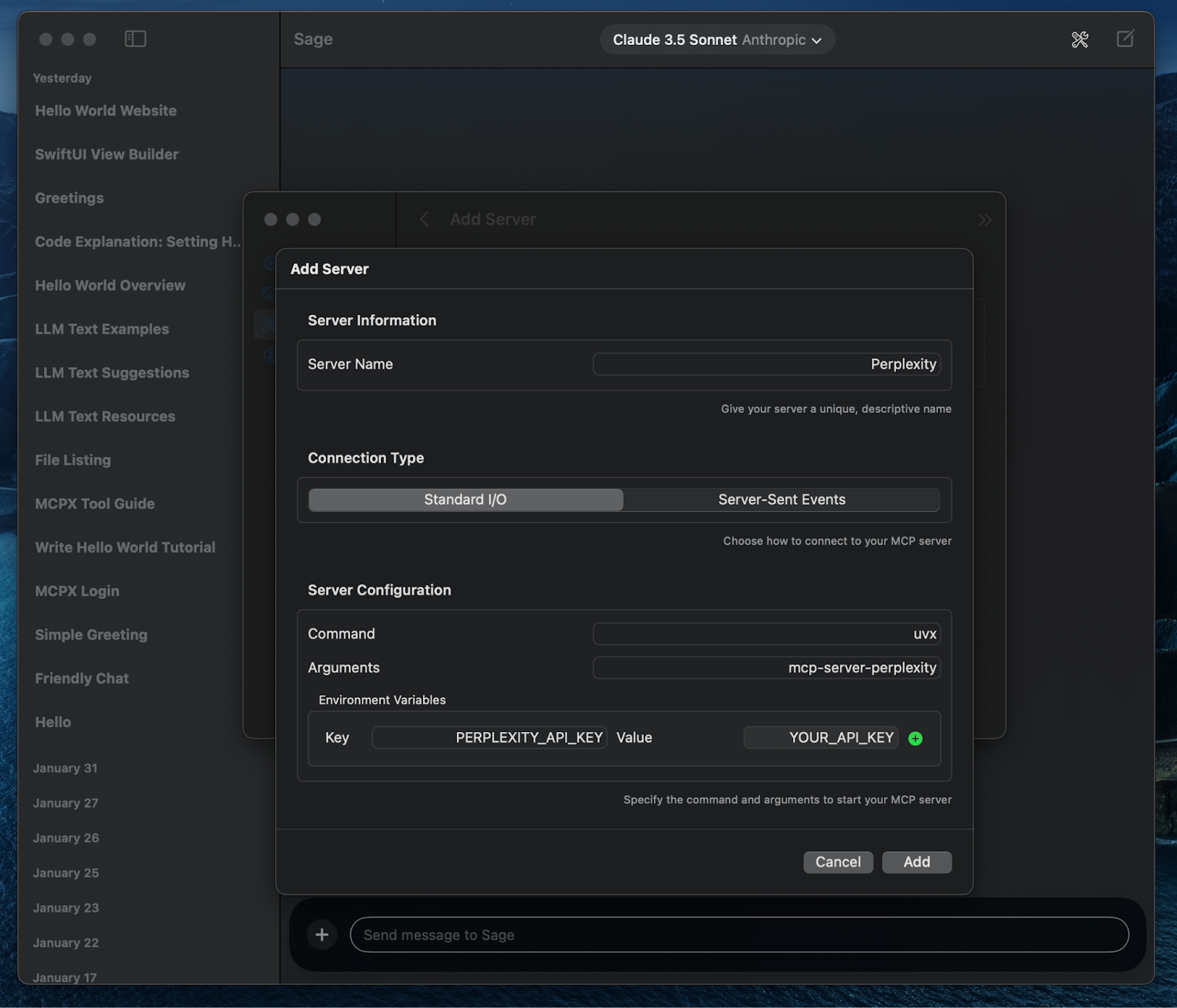Click the Command field showing uvx

[x=767, y=634]
